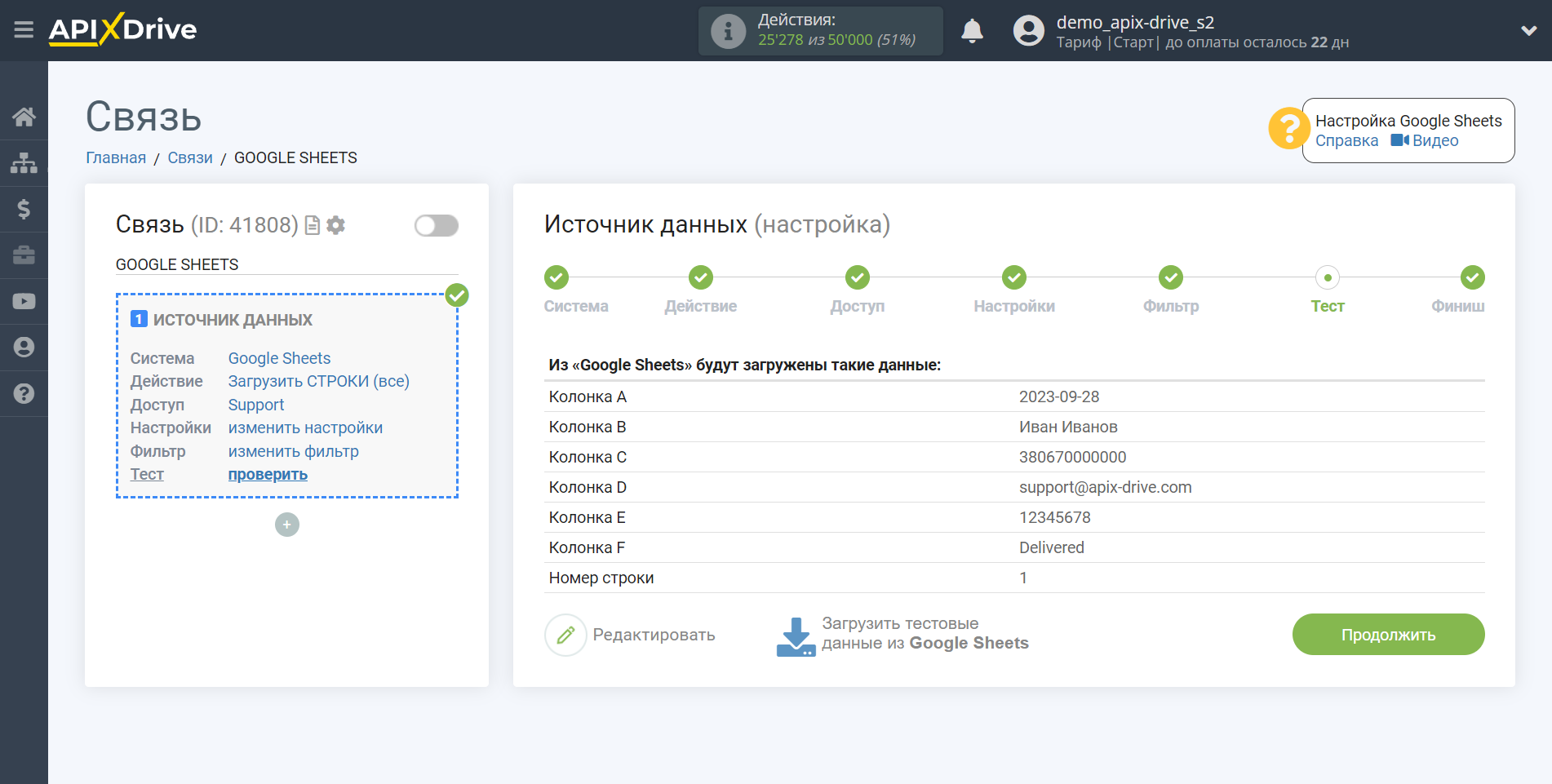1552x784 pixels.
Task: Click the Колонка A row label
Action: tap(588, 396)
